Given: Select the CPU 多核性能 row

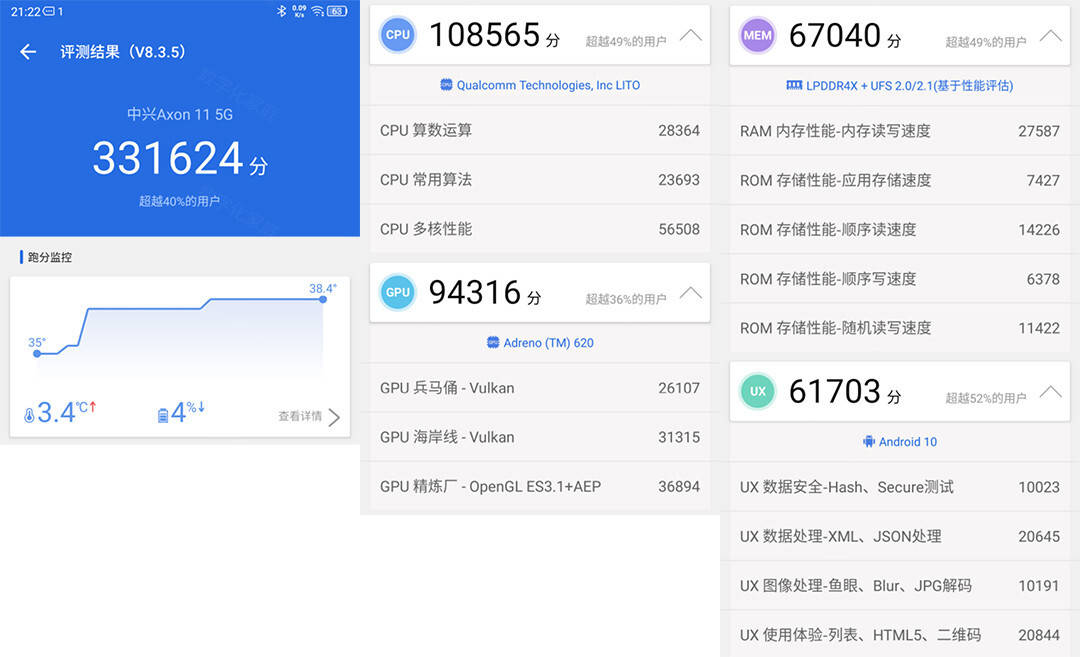Looking at the screenshot, I should point(540,229).
